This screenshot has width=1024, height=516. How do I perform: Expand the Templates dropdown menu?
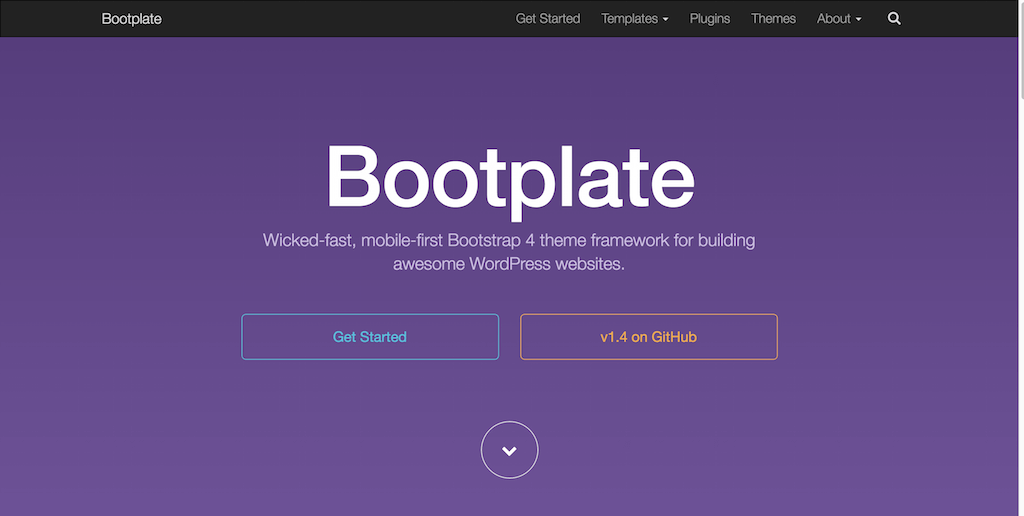pos(634,18)
